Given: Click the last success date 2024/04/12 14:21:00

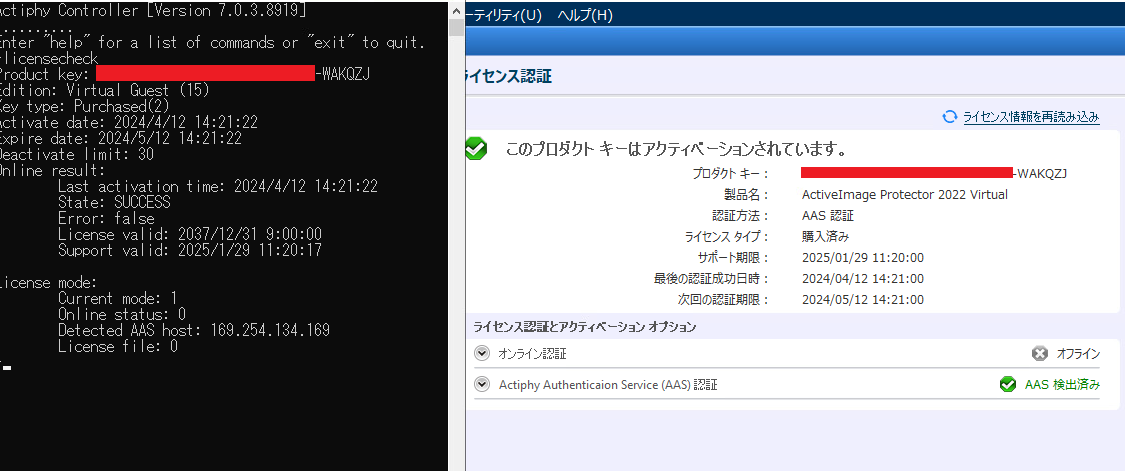Looking at the screenshot, I should [862, 279].
